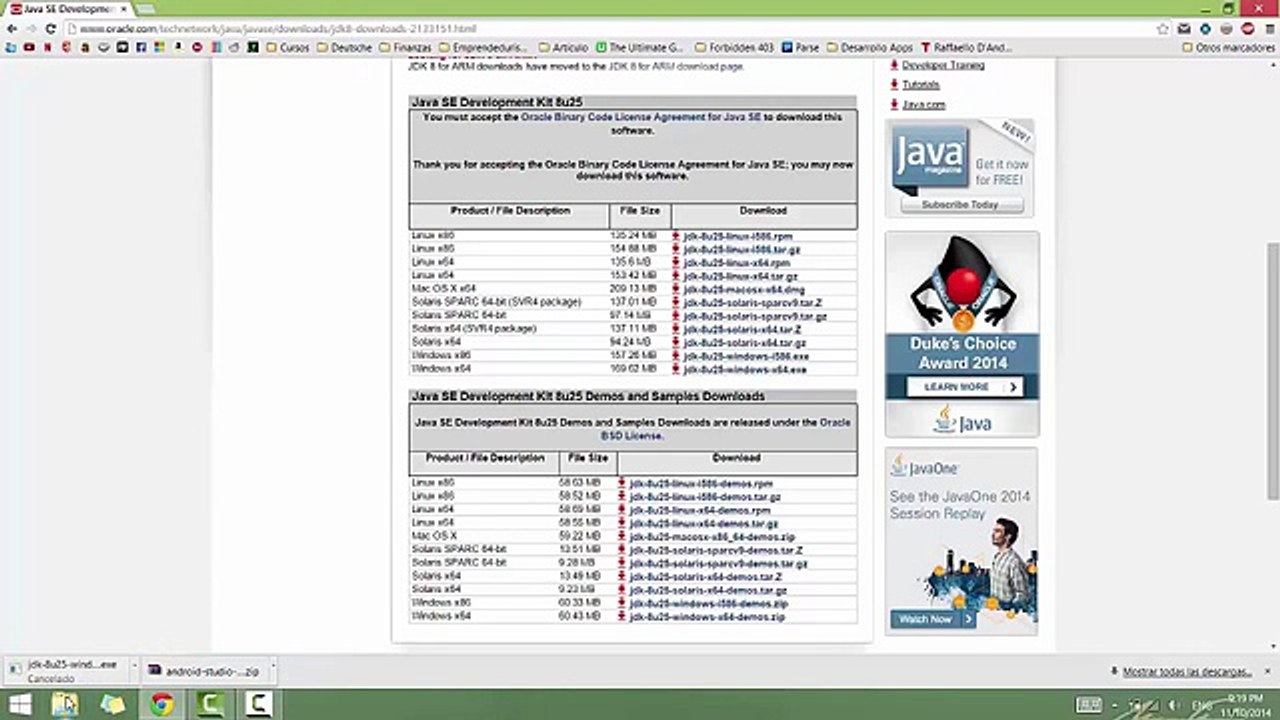Open the Oracle Binary Code License Agreement link
This screenshot has width=1280, height=720.
click(641, 117)
